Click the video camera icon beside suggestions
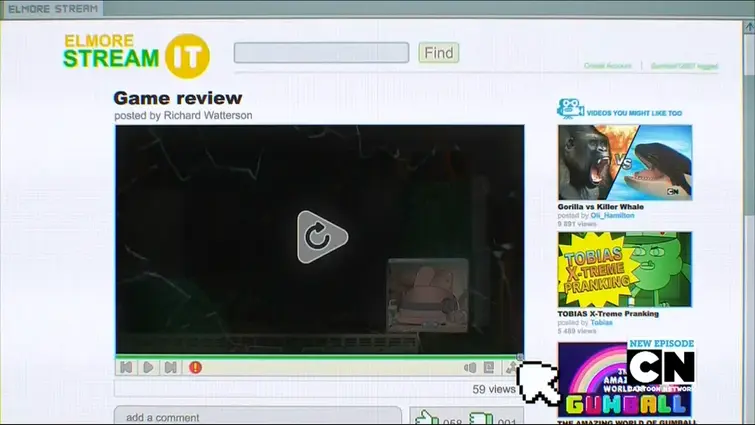This screenshot has width=755, height=425. 571,108
